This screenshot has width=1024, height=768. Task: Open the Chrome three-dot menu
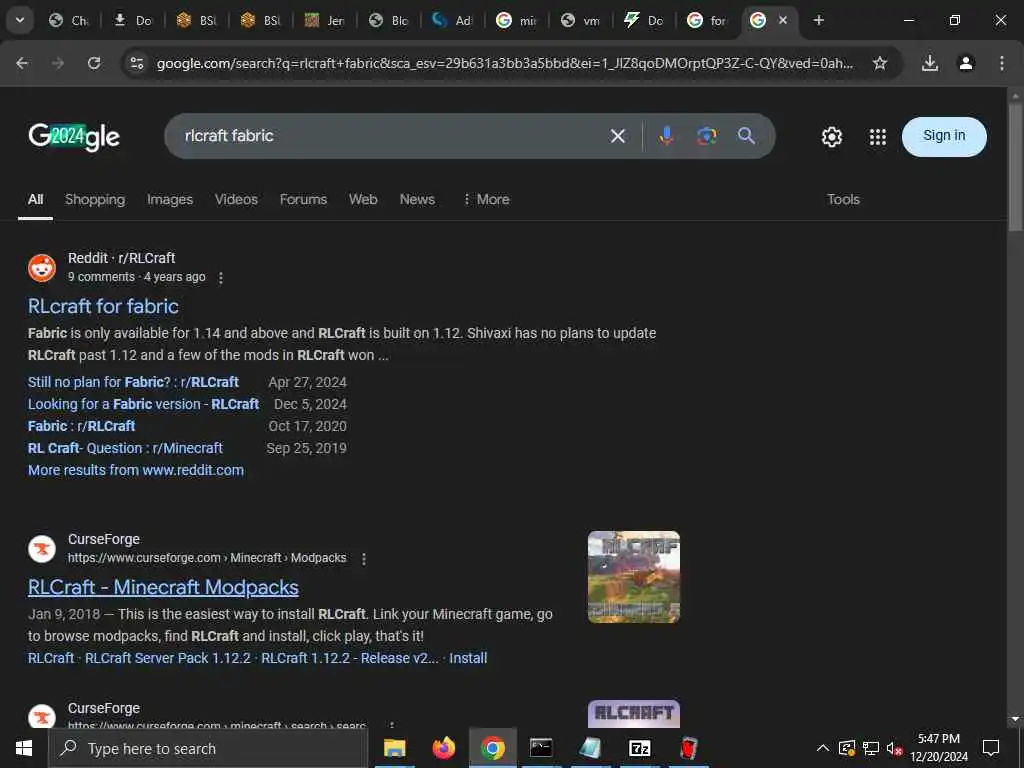pos(1002,63)
